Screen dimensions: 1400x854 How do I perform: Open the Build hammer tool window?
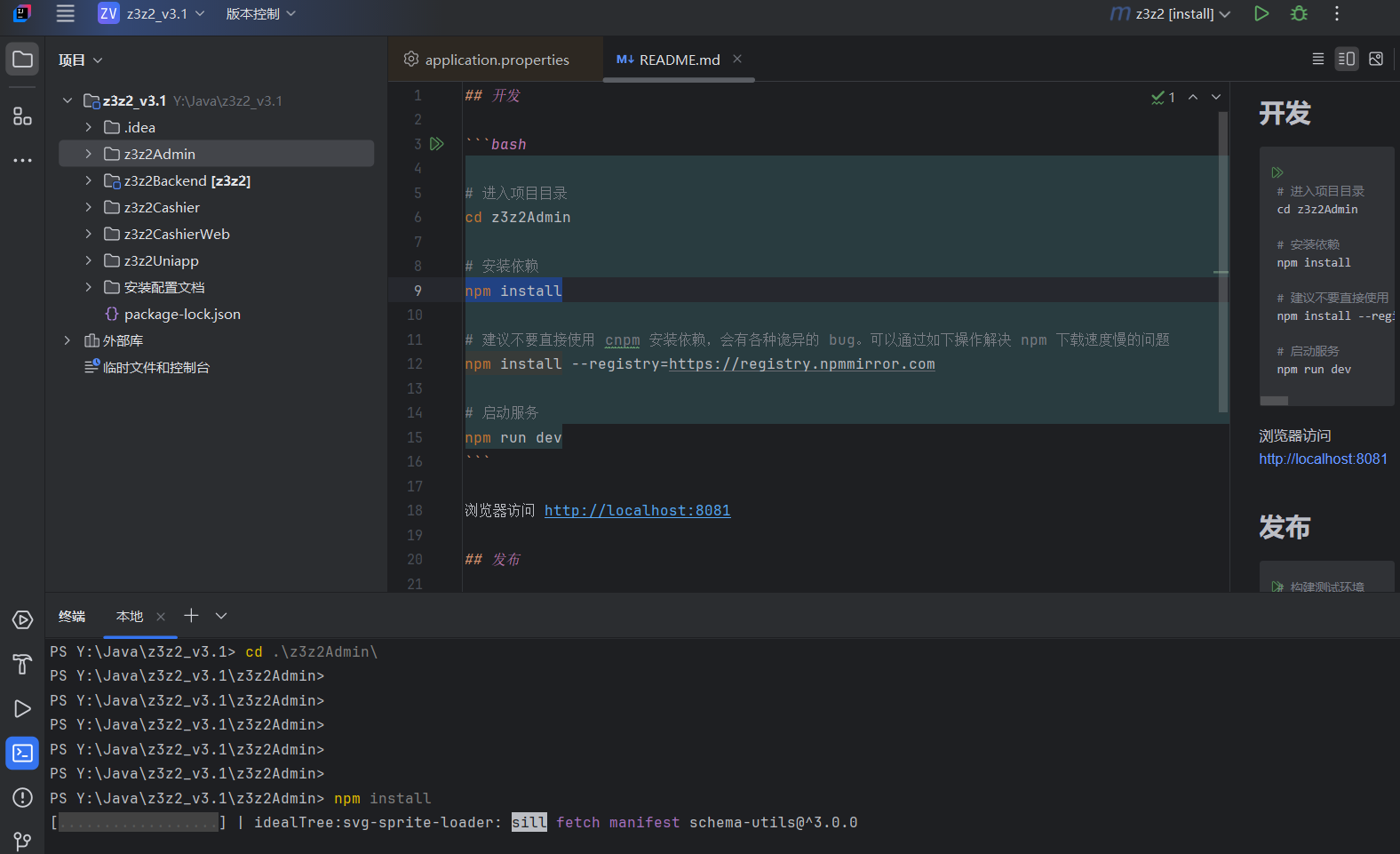(22, 665)
